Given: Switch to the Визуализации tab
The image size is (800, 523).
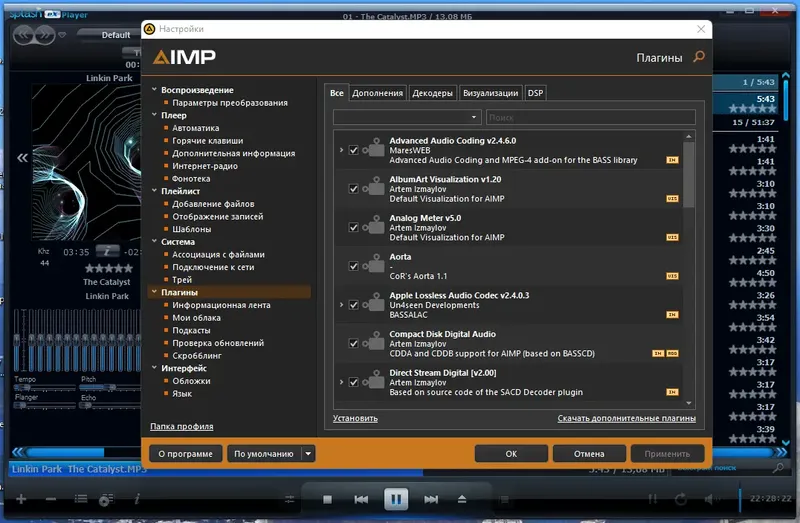Looking at the screenshot, I should tap(490, 93).
